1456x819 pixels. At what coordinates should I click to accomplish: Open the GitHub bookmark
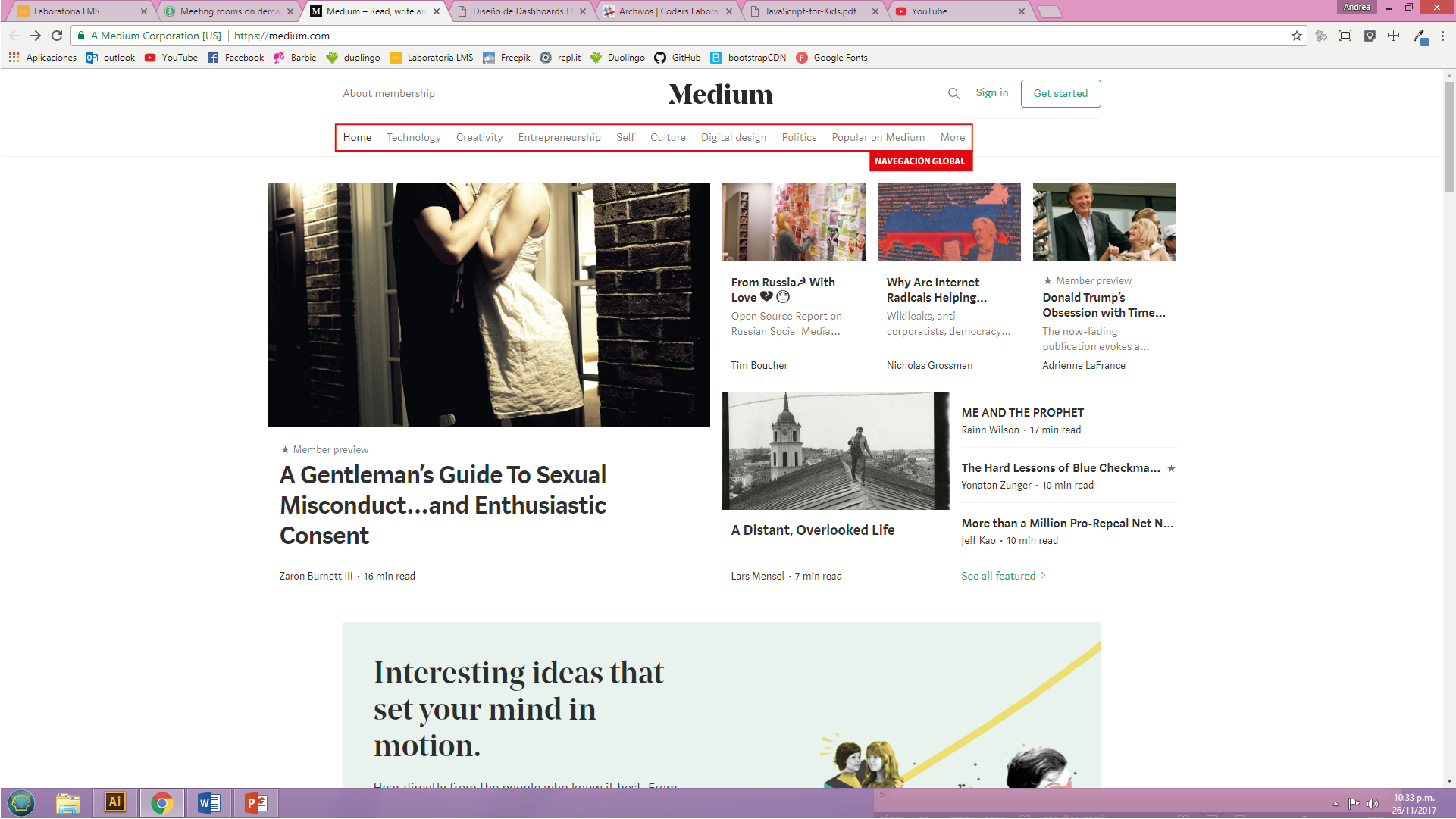coord(678,58)
